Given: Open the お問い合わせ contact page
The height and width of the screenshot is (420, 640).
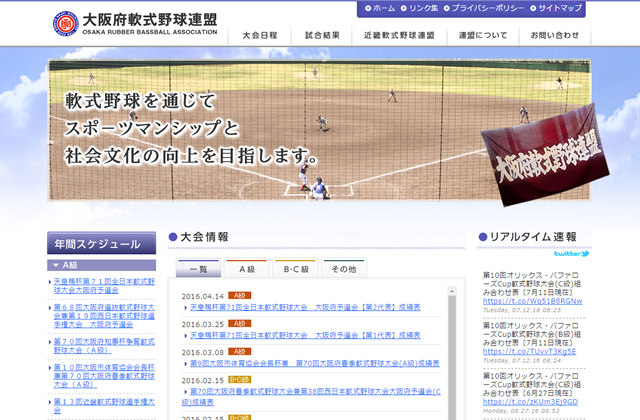Looking at the screenshot, I should pos(555,35).
